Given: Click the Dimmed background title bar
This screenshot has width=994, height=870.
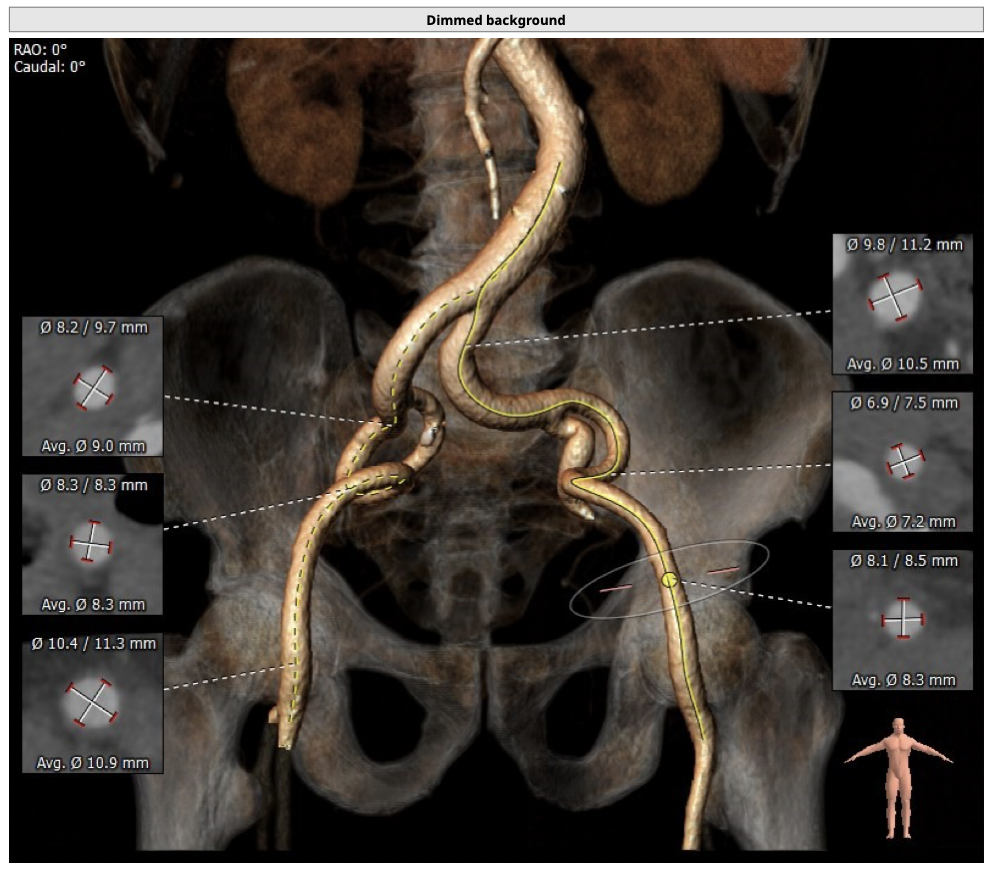Looking at the screenshot, I should coord(496,20).
